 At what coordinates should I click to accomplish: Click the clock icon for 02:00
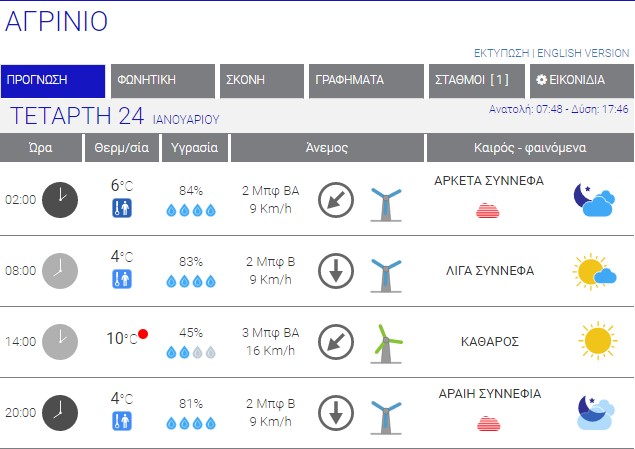pyautogui.click(x=60, y=199)
